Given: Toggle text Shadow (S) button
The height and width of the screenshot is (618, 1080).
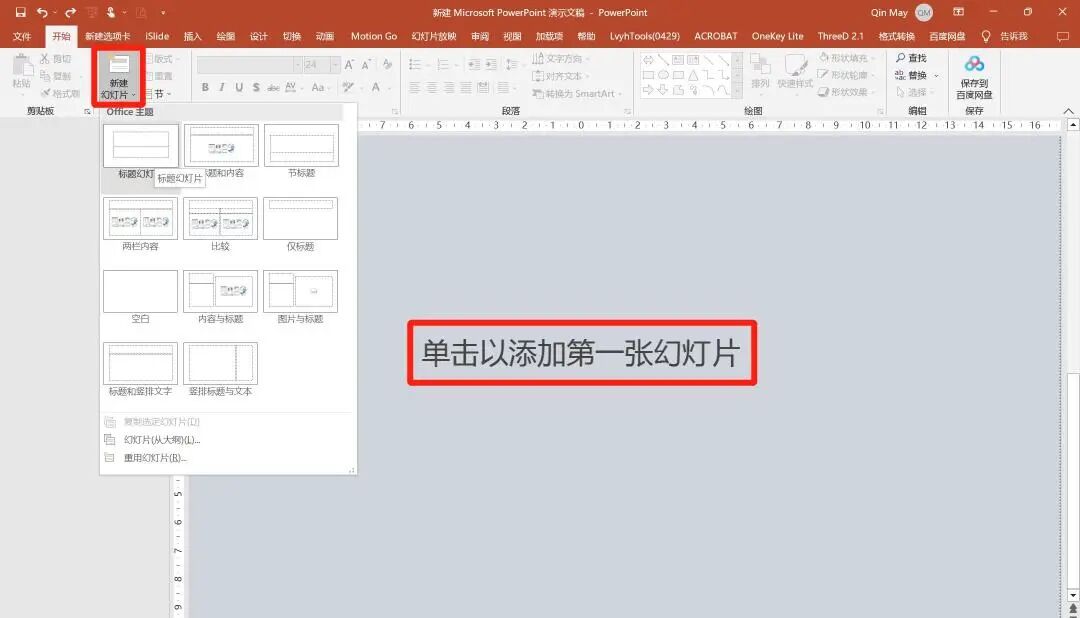Looking at the screenshot, I should click(x=256, y=87).
